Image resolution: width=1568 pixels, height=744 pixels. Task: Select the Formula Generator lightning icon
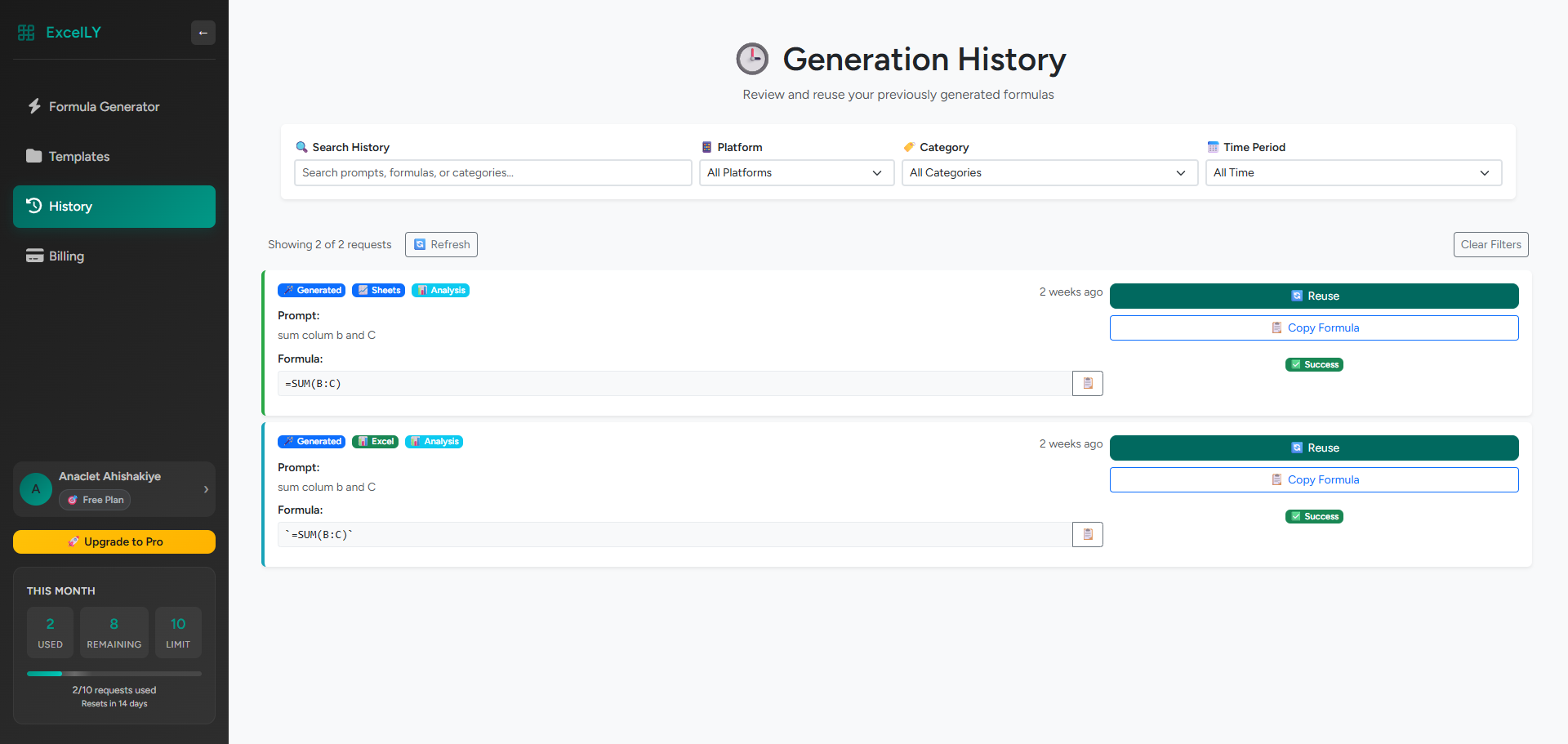(34, 106)
